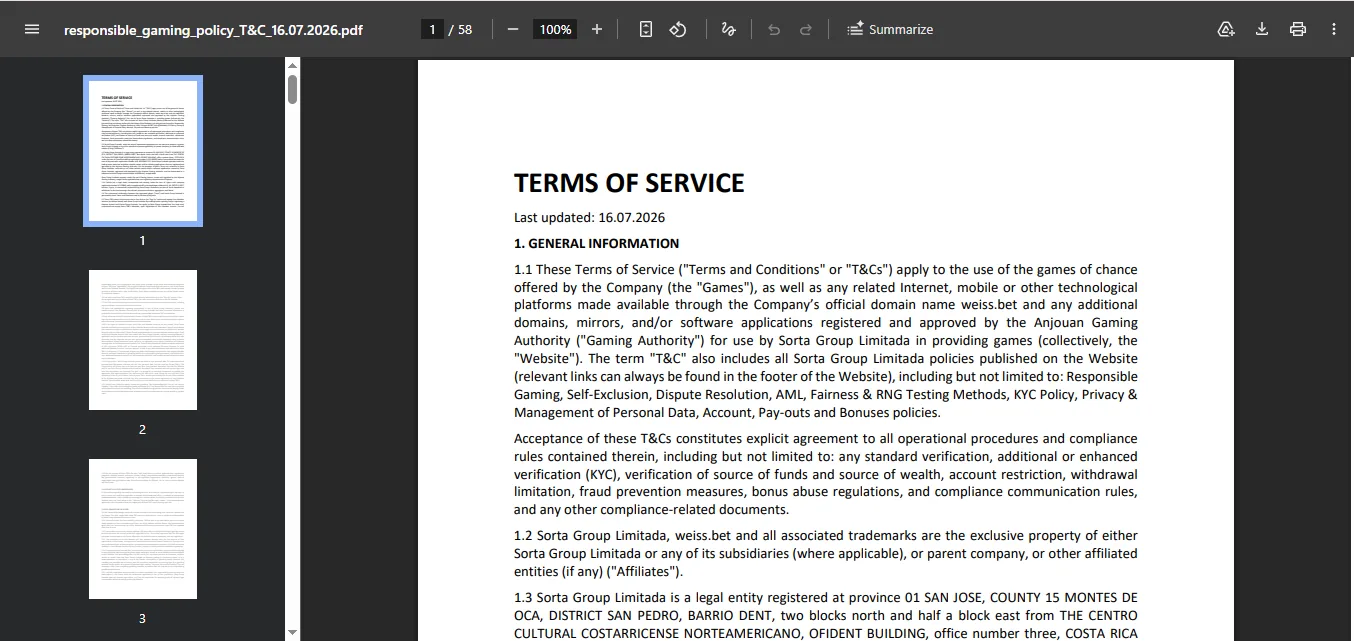Viewport: 1354px width, 641px height.
Task: Click thumbnail label '2'
Action: pos(142,429)
